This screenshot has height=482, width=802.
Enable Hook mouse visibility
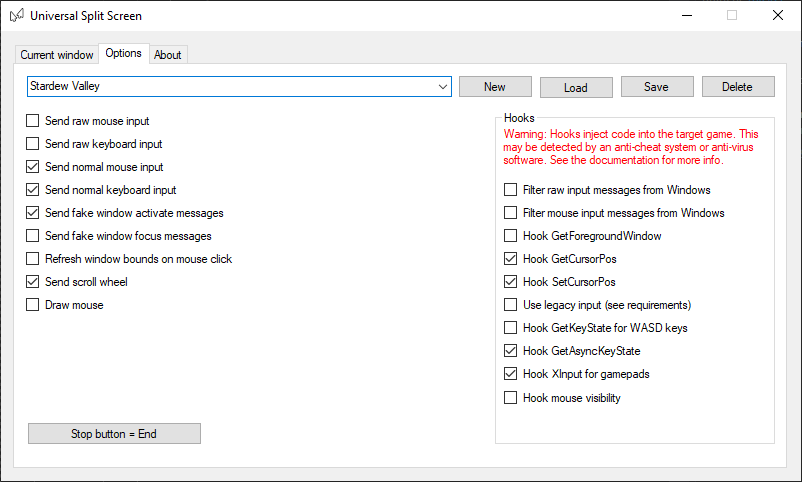tap(510, 398)
